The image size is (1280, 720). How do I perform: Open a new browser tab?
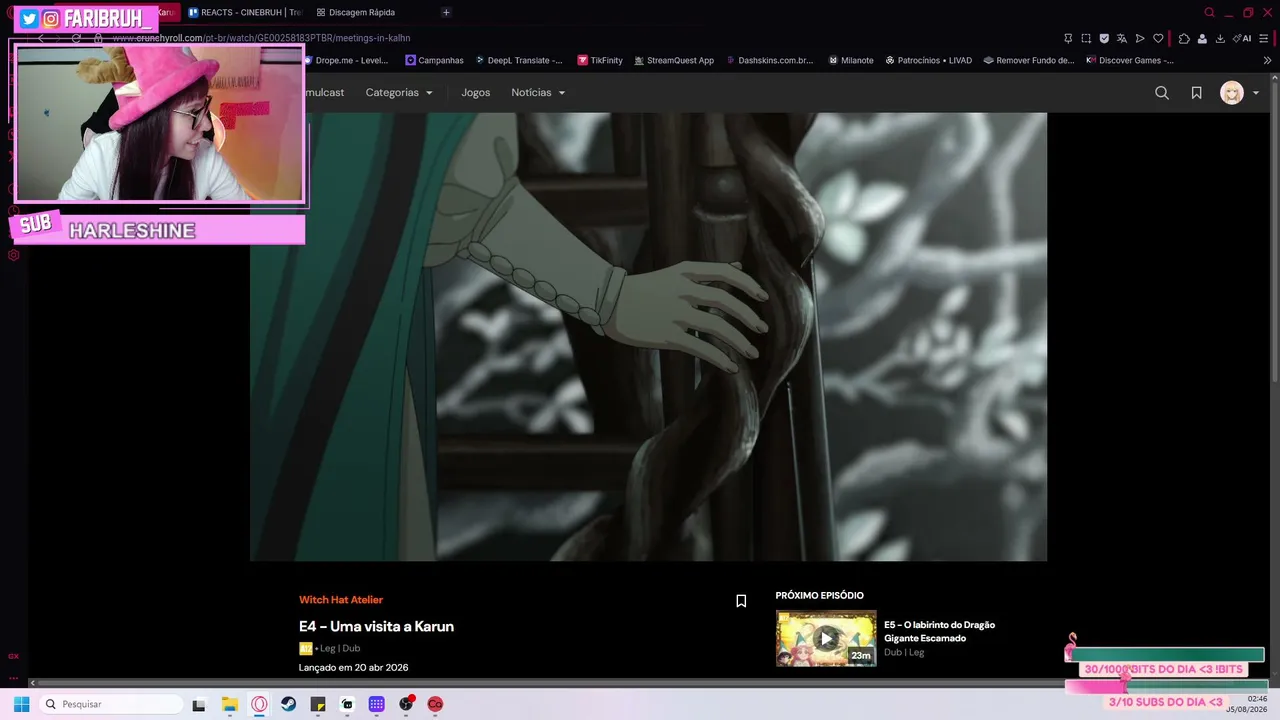[446, 12]
